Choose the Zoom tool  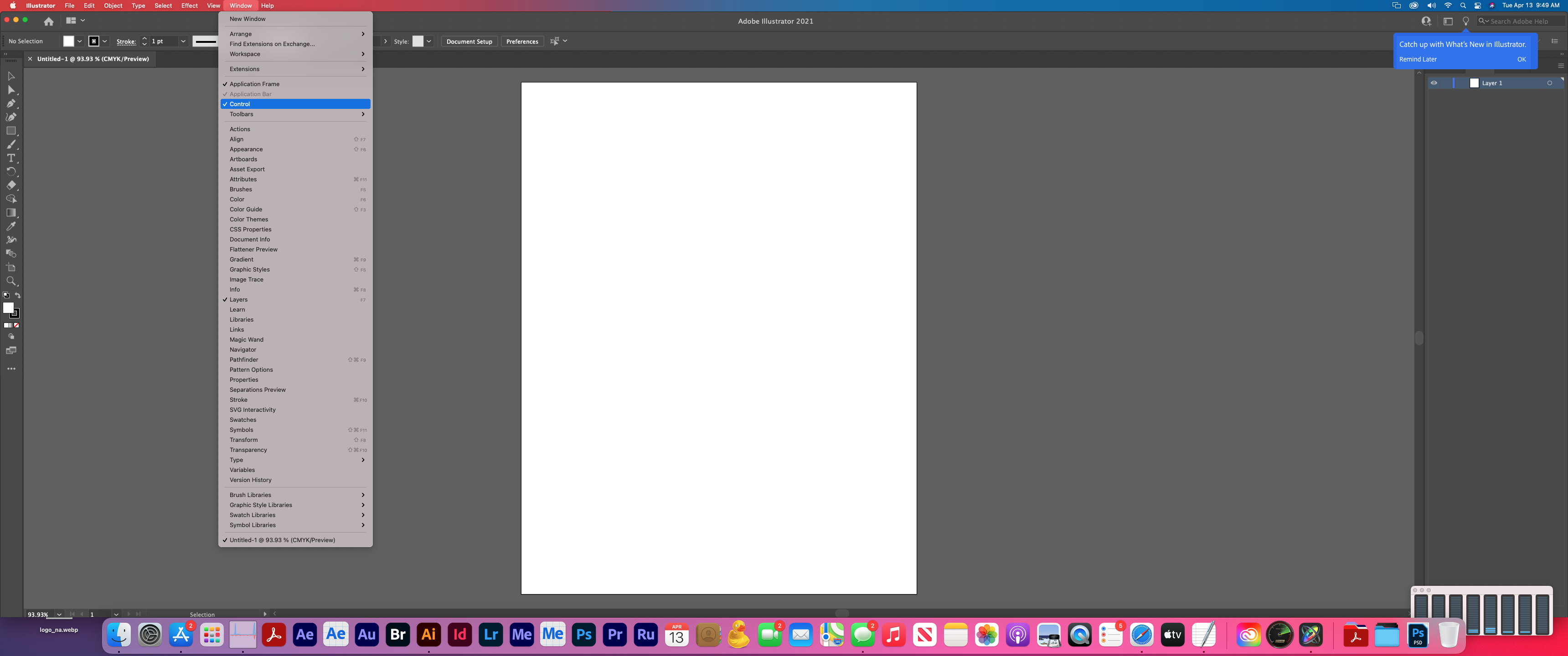click(x=11, y=281)
